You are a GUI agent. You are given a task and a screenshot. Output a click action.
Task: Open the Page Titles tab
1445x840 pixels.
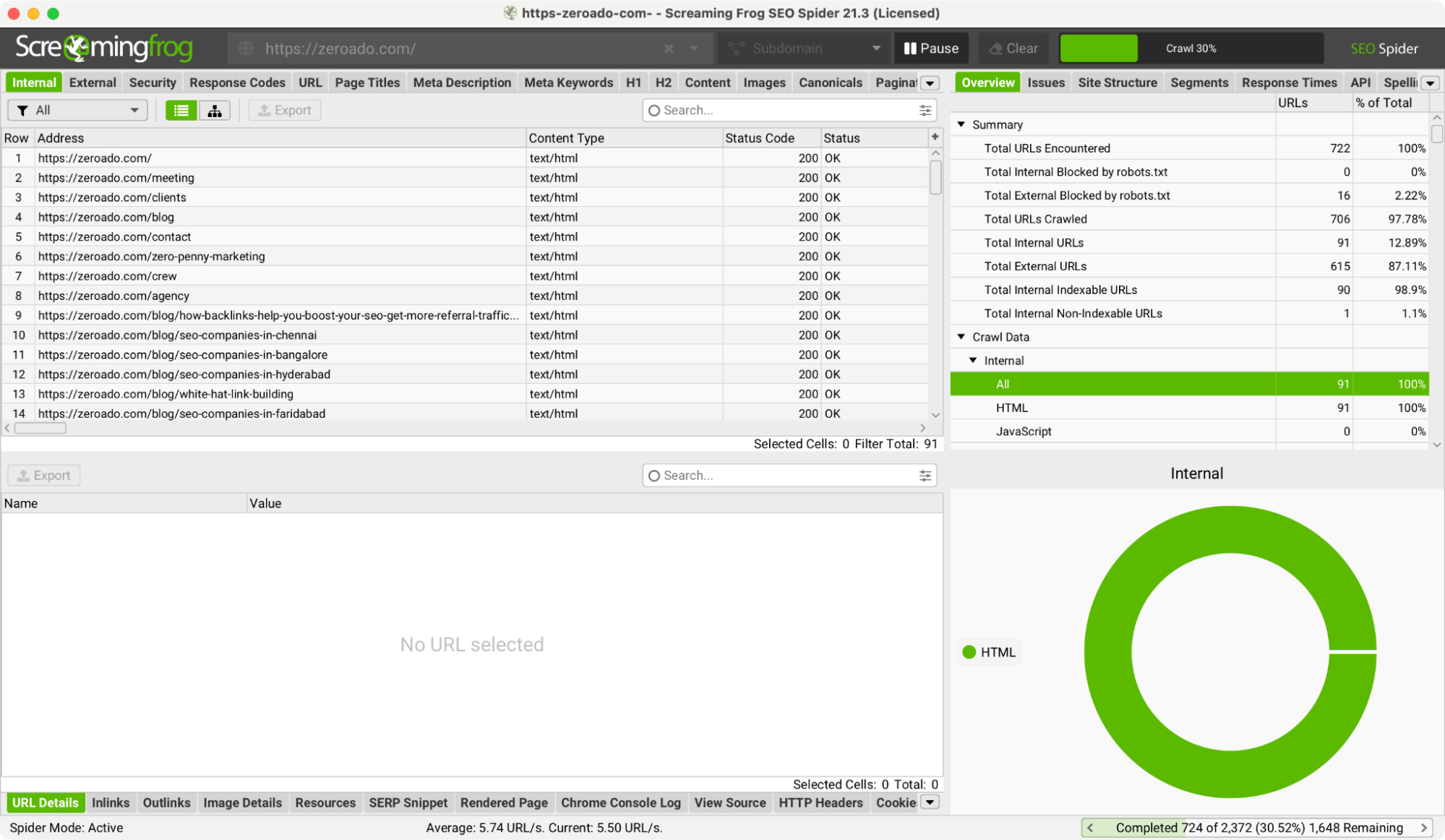tap(367, 82)
